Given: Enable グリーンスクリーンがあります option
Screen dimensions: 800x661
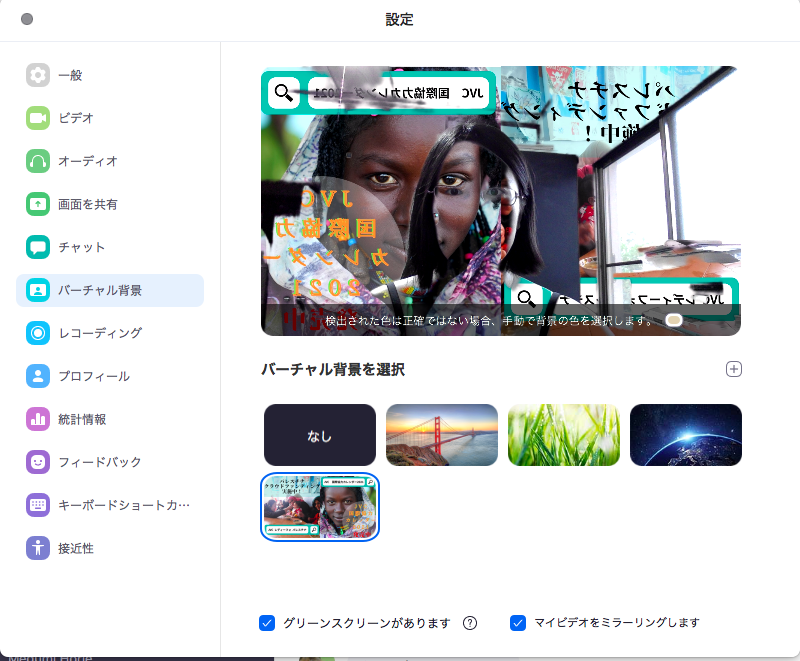Looking at the screenshot, I should (267, 623).
